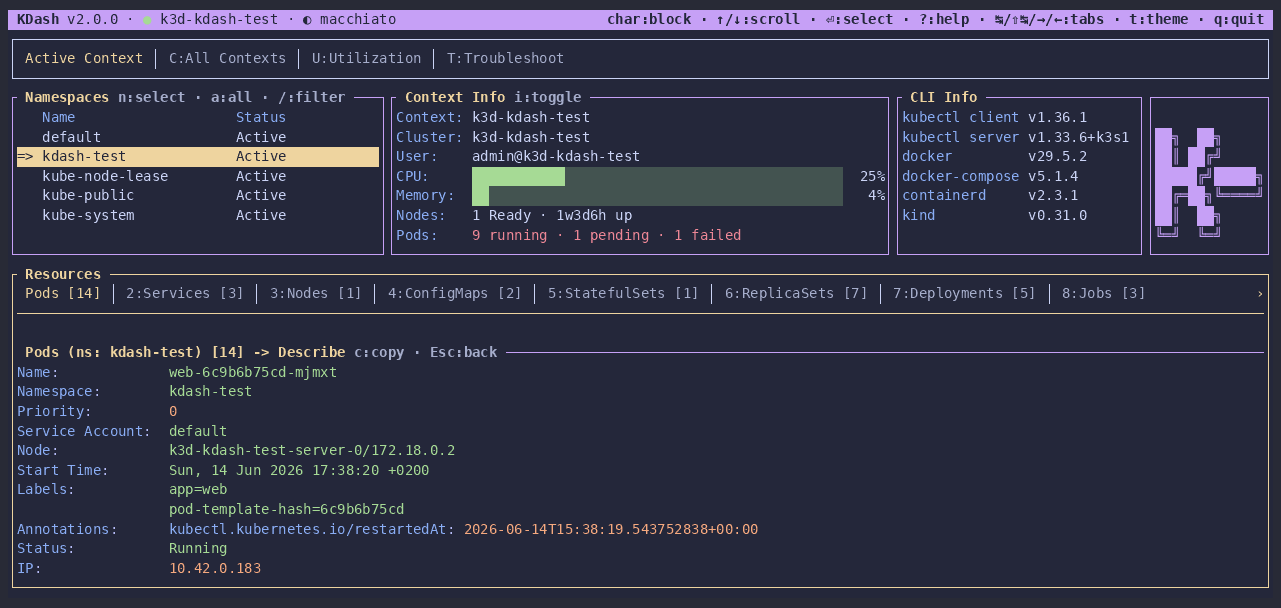Screen dimensions: 1281x608
Task: Click the t:theme shortcut in top bar
Action: (1159, 20)
